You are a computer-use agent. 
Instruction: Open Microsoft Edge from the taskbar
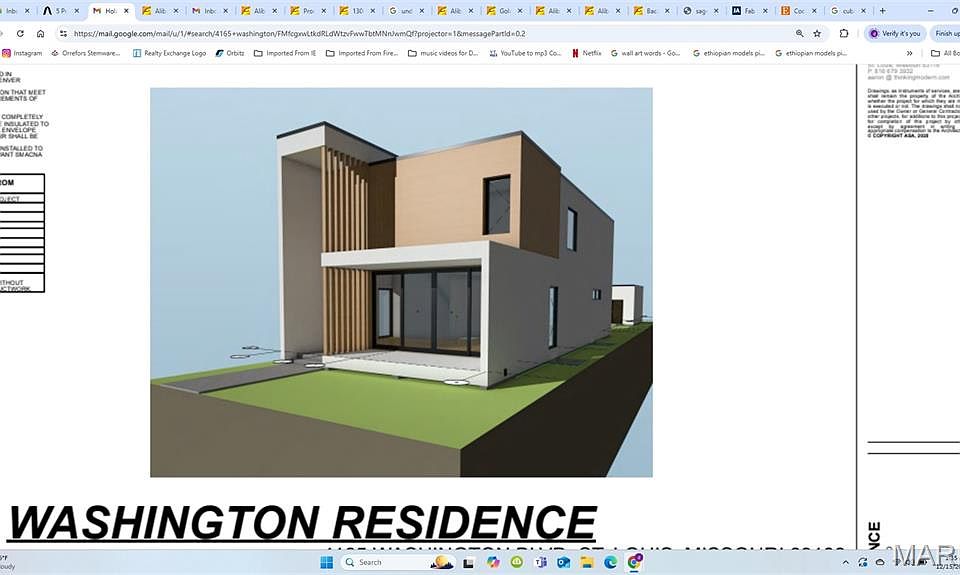[x=610, y=562]
